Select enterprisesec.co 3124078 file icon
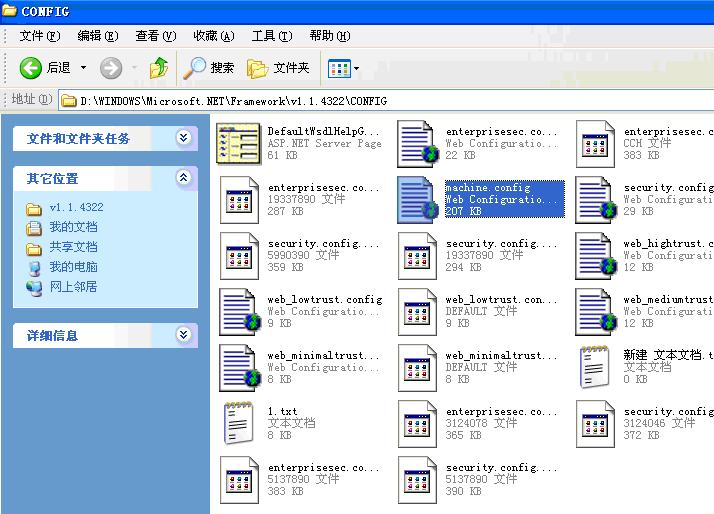This screenshot has width=714, height=514. pos(417,424)
